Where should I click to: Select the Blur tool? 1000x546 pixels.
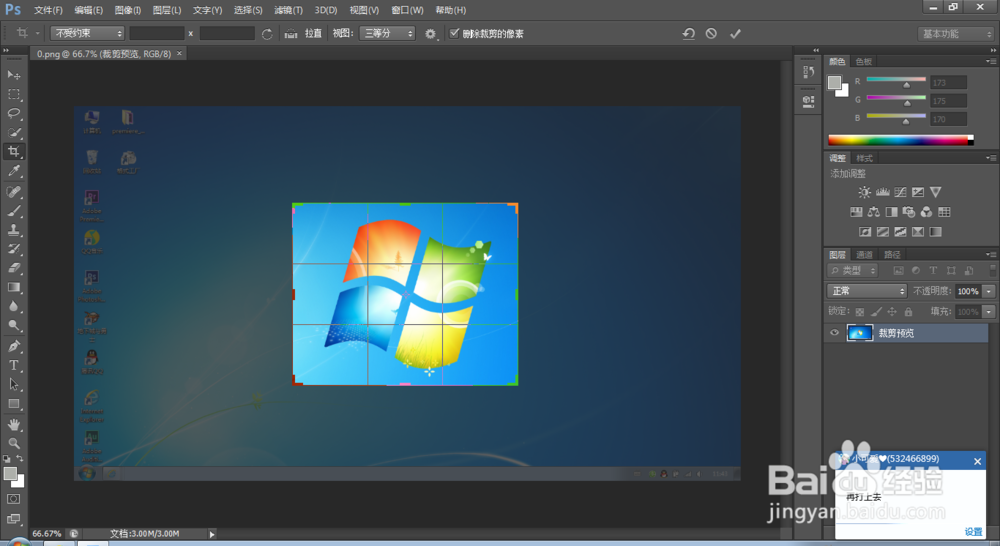(13, 306)
